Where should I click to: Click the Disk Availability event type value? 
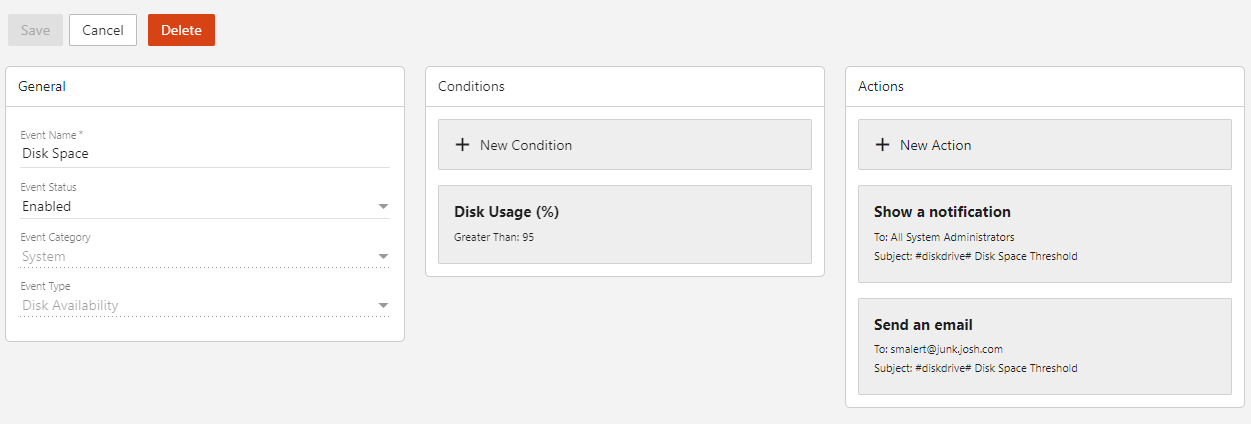(x=70, y=306)
